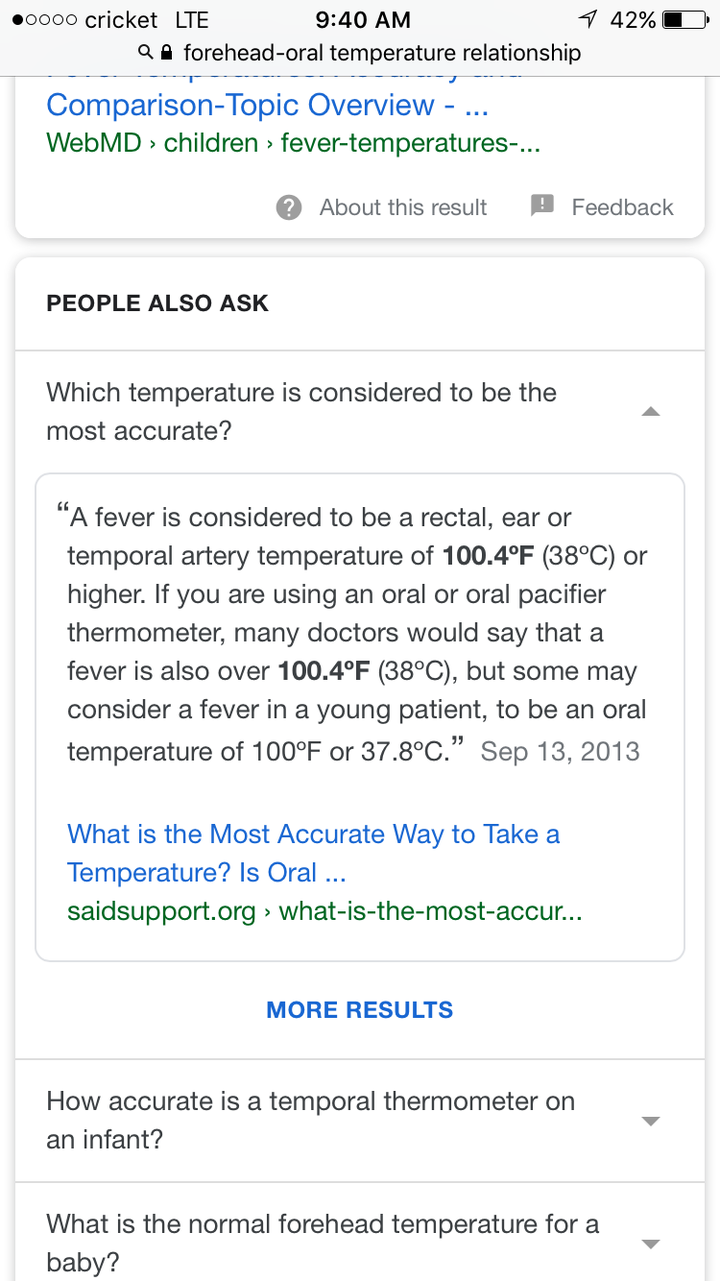This screenshot has width=720, height=1281.
Task: Tap the padlock icon in the address bar
Action: [x=167, y=52]
